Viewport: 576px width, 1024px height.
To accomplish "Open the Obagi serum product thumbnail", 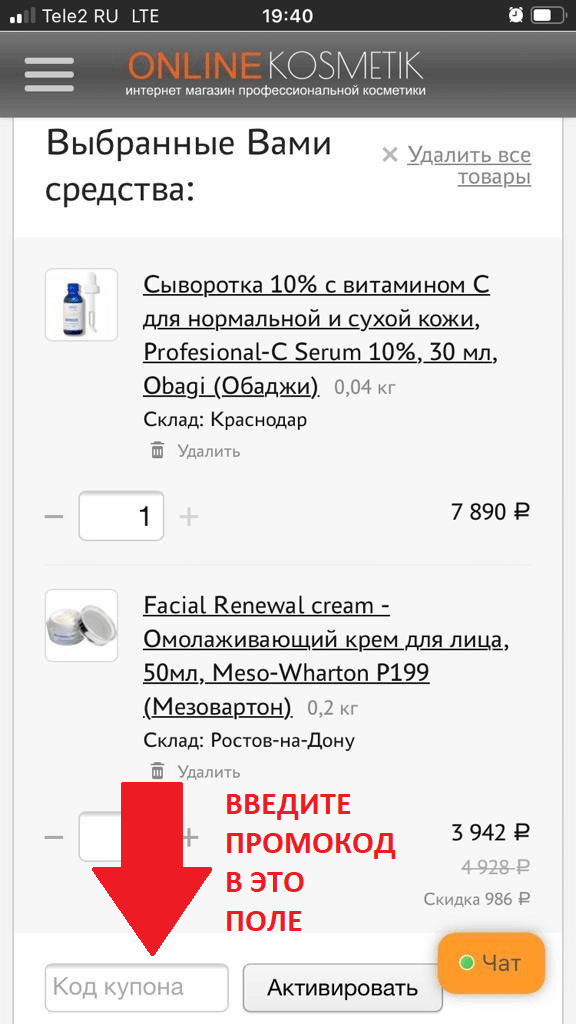I will 82,304.
